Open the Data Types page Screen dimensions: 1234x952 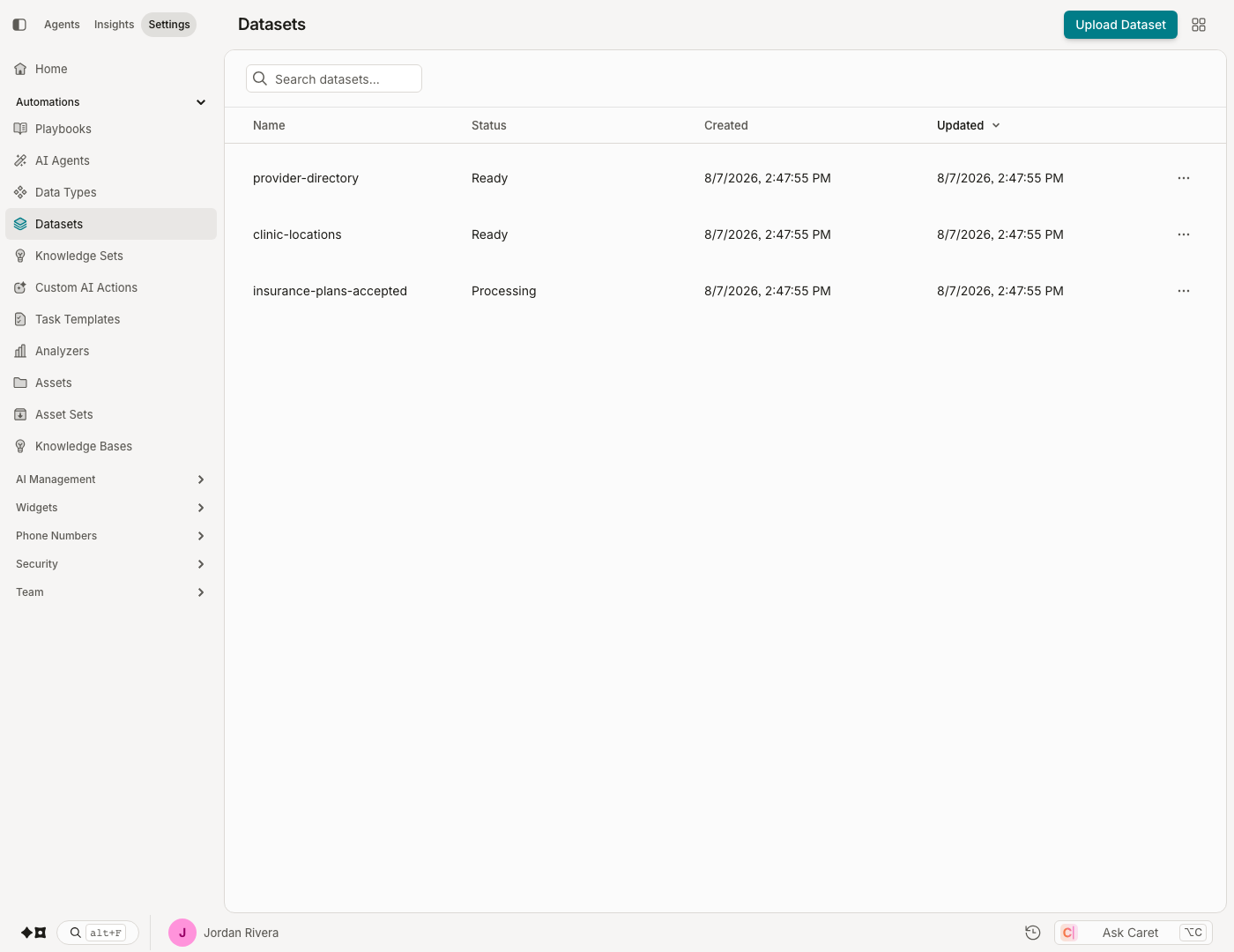[111, 192]
